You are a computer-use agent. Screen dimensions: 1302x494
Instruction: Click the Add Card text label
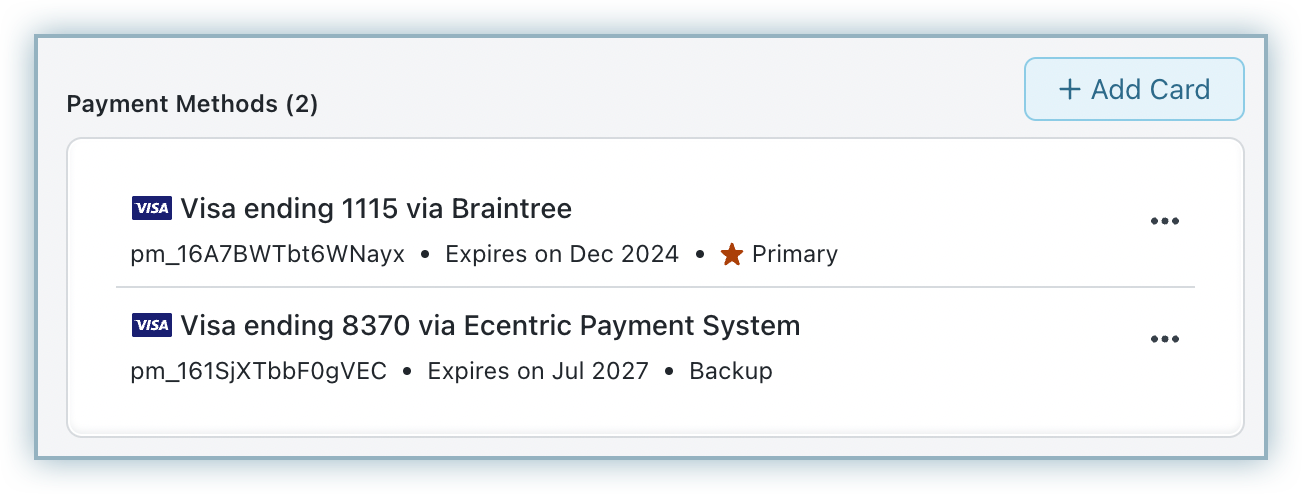[1150, 90]
